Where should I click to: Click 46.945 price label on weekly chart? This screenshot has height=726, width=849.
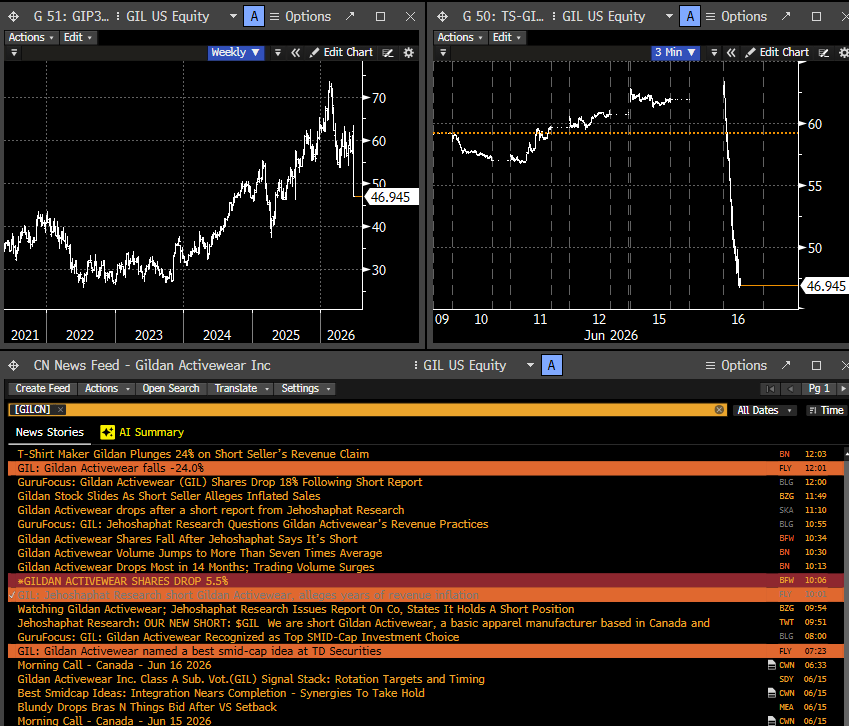tap(390, 197)
